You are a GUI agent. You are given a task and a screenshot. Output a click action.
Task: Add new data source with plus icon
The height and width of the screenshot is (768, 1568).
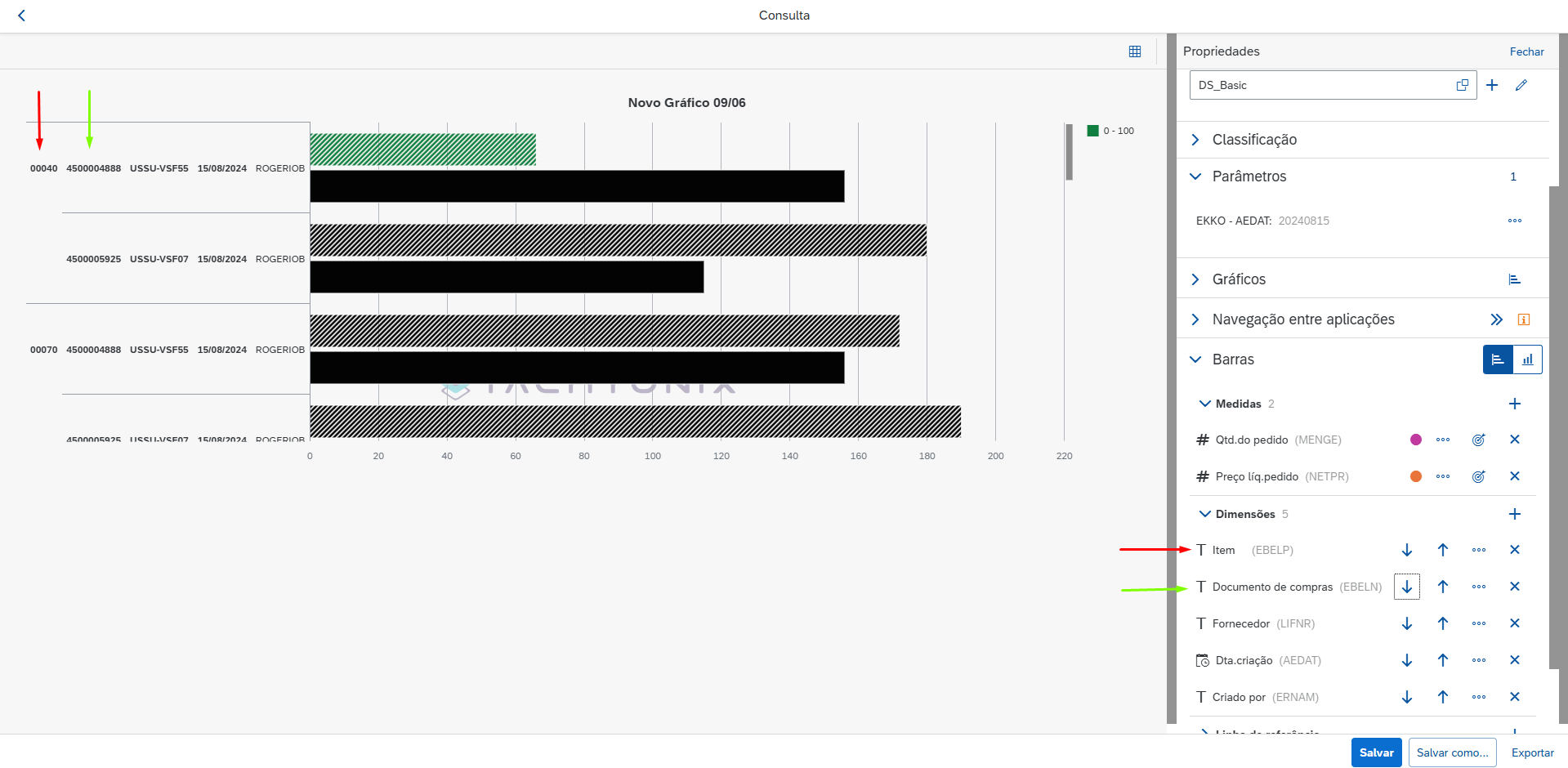coord(1491,85)
